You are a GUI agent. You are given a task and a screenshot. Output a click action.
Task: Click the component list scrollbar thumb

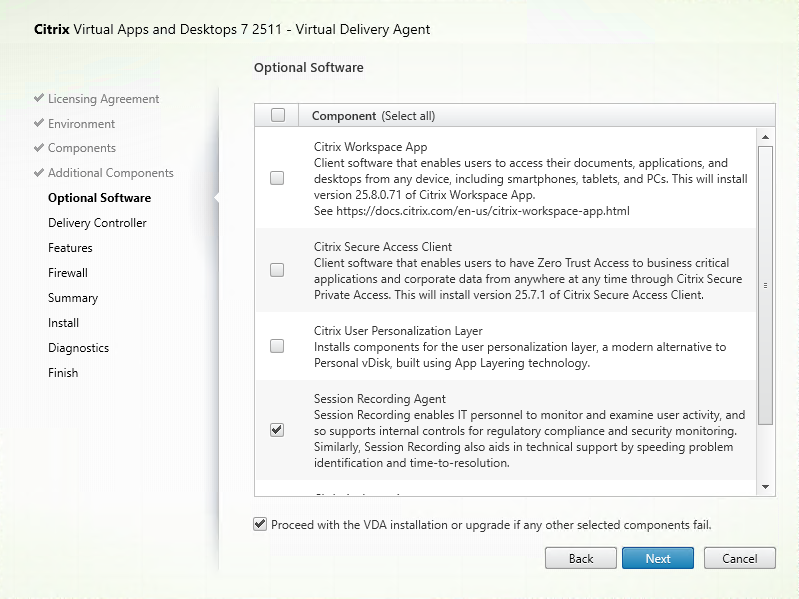point(765,283)
